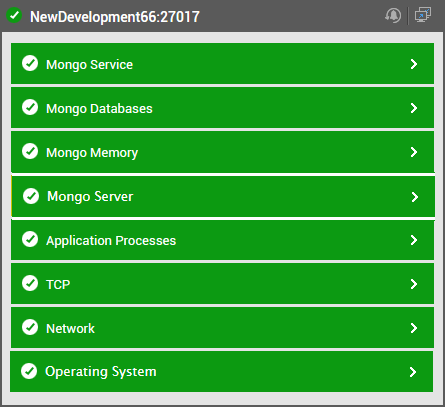This screenshot has width=445, height=407.
Task: Click the Mongo Server status check icon
Action: pos(31,196)
